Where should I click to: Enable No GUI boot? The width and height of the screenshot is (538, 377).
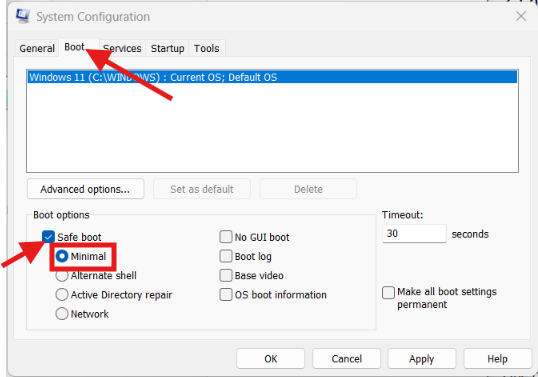(x=226, y=237)
